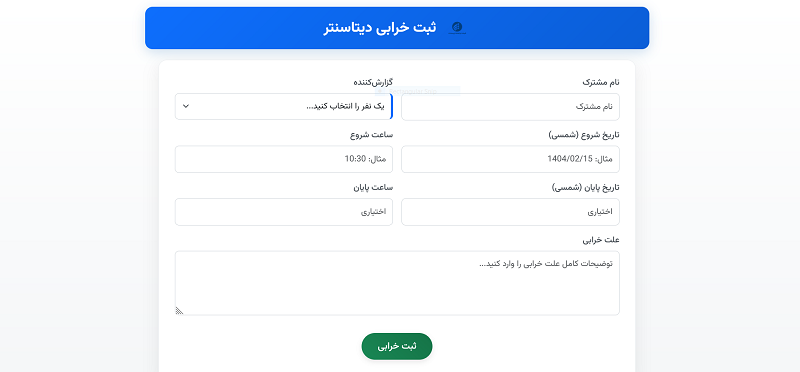This screenshot has width=800, height=372.
Task: Select the optional end date input
Action: coord(510,212)
